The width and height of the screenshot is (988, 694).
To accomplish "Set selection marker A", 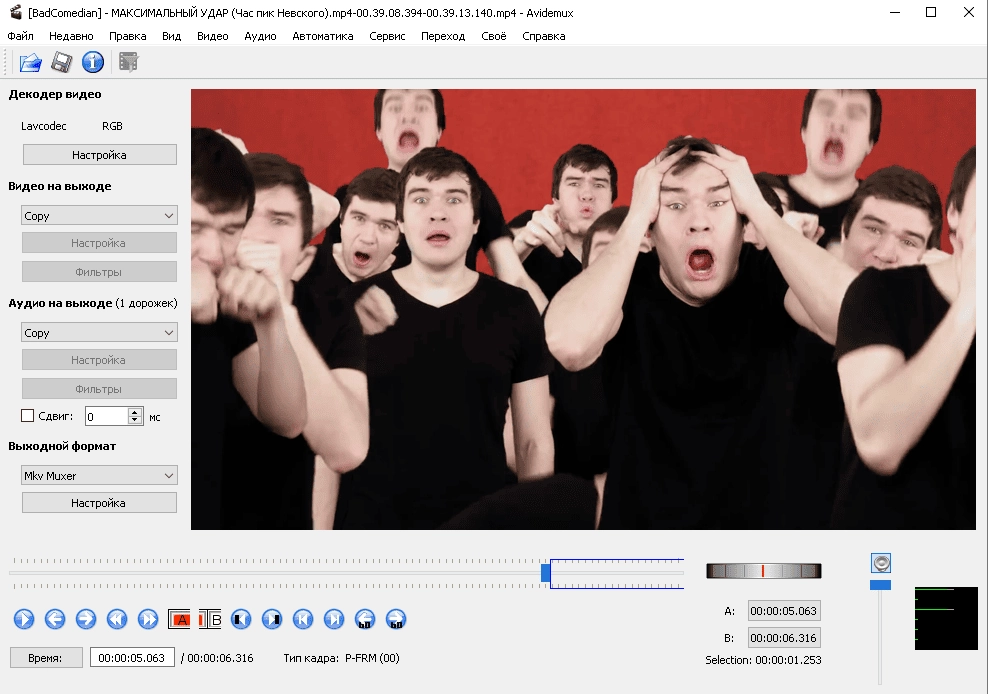I will click(179, 619).
